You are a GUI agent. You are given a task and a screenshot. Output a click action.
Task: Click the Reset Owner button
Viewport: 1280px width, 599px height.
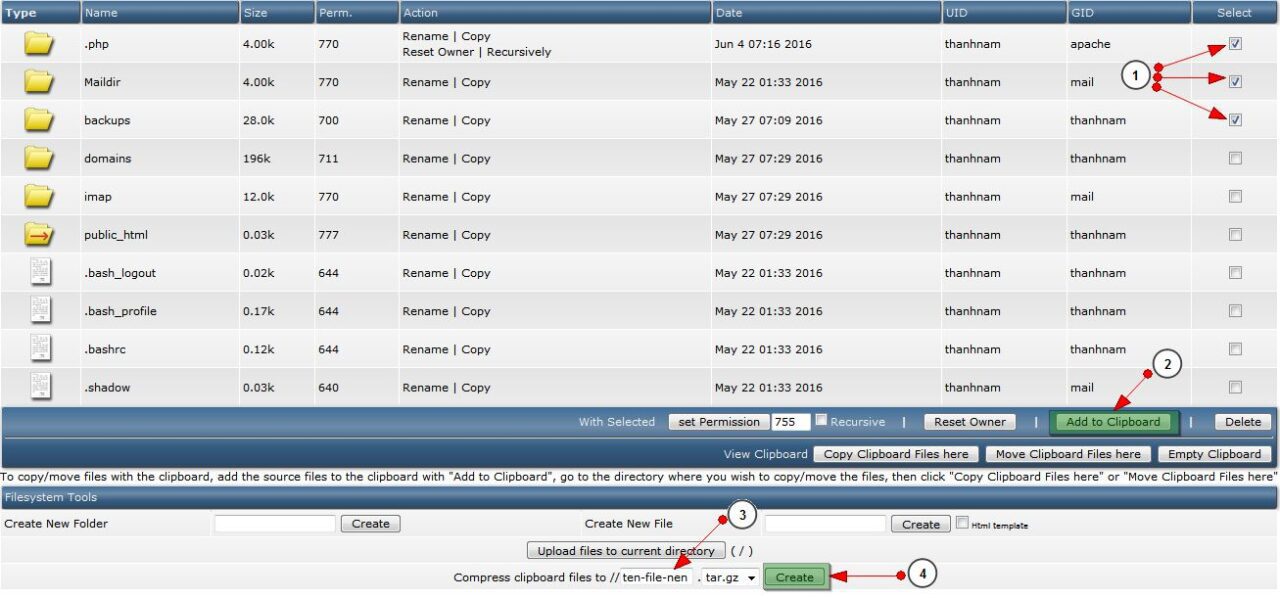click(969, 422)
